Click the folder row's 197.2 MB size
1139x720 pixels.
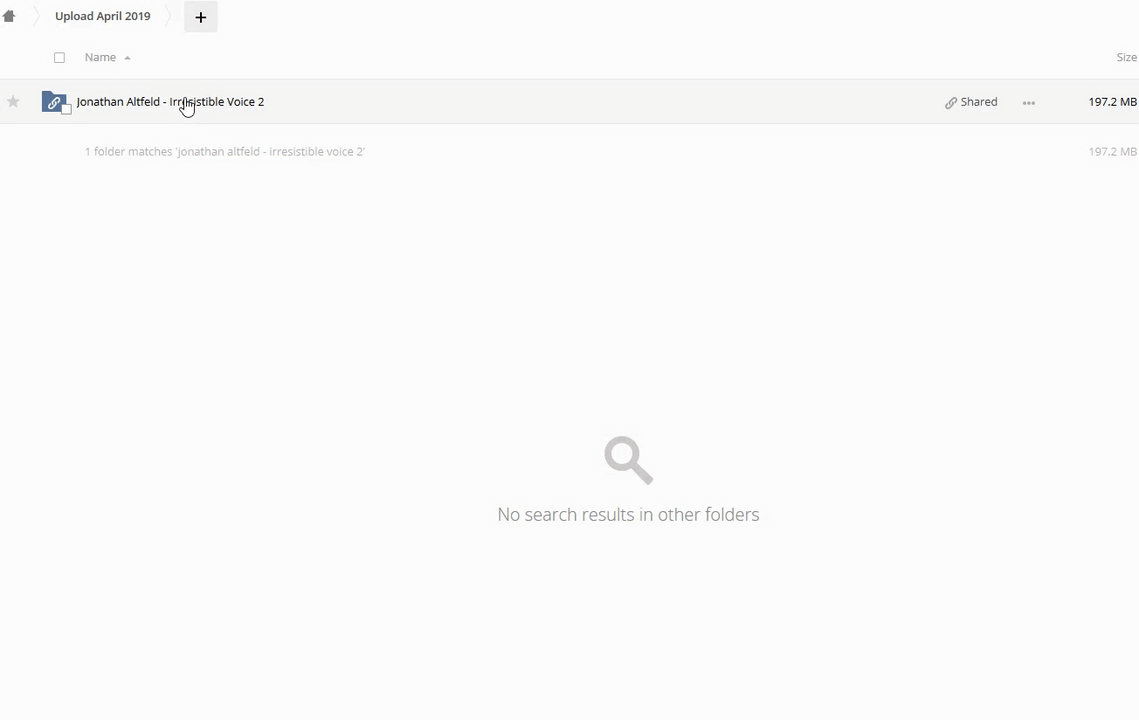coord(1112,102)
